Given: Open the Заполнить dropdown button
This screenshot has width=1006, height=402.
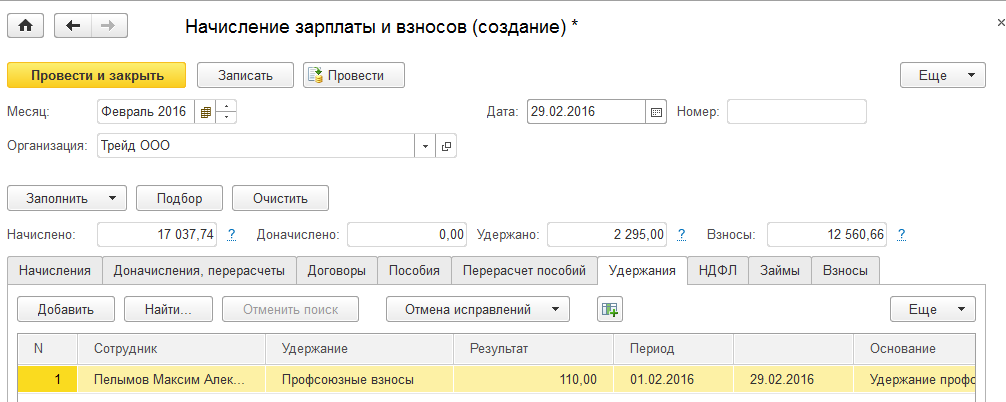Looking at the screenshot, I should click(x=67, y=198).
